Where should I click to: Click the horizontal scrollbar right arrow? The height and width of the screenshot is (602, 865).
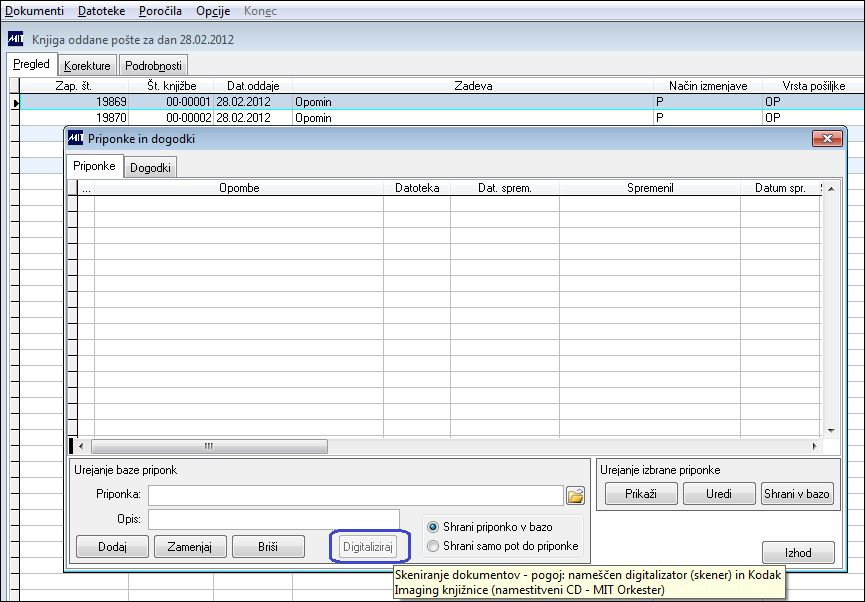click(815, 446)
